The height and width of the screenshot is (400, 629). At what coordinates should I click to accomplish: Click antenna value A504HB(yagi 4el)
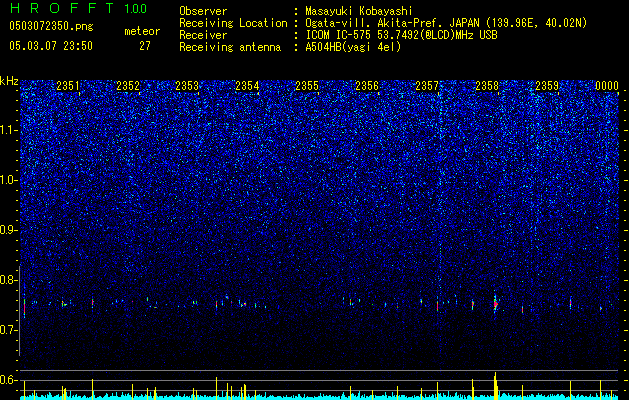(x=353, y=47)
